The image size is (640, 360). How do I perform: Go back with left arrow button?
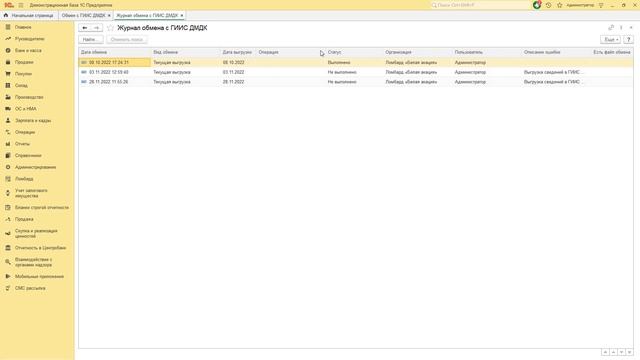coord(85,28)
